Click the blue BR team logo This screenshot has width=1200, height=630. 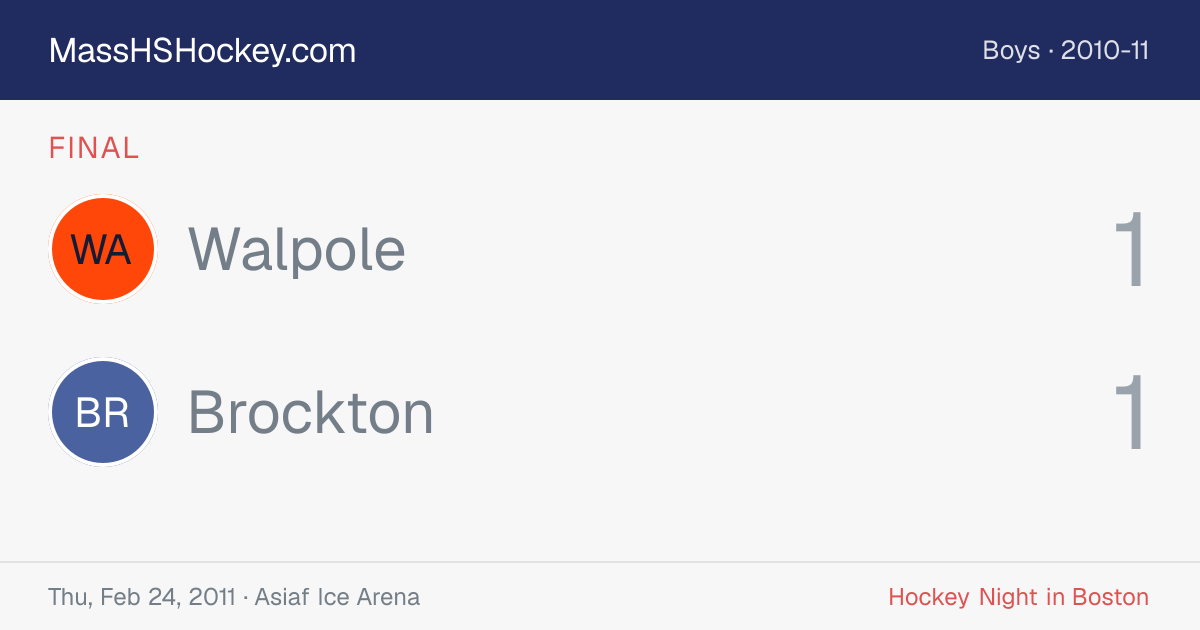pos(102,412)
